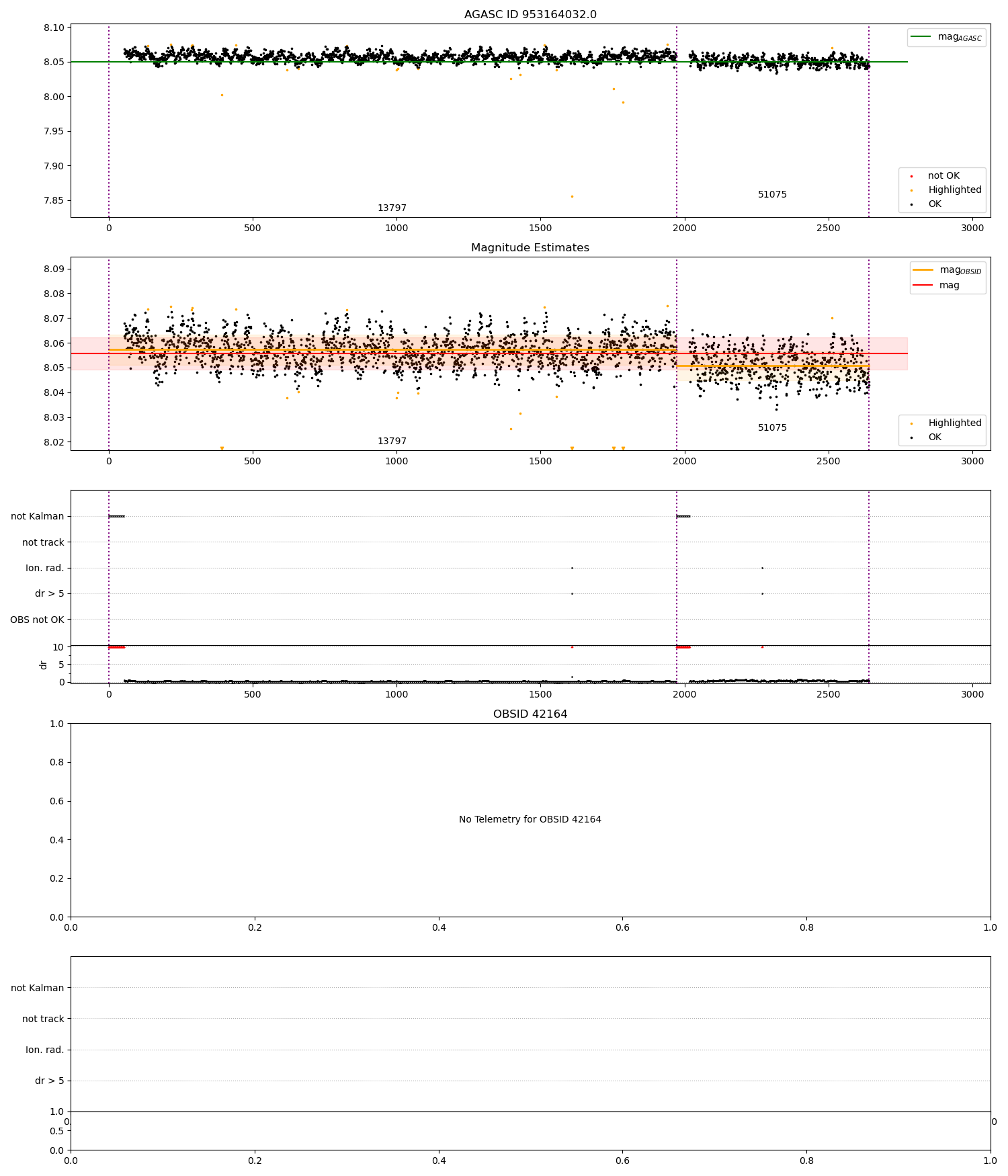Click the rotated "dr" axis label
The width and height of the screenshot is (1008, 1176).
click(x=44, y=665)
